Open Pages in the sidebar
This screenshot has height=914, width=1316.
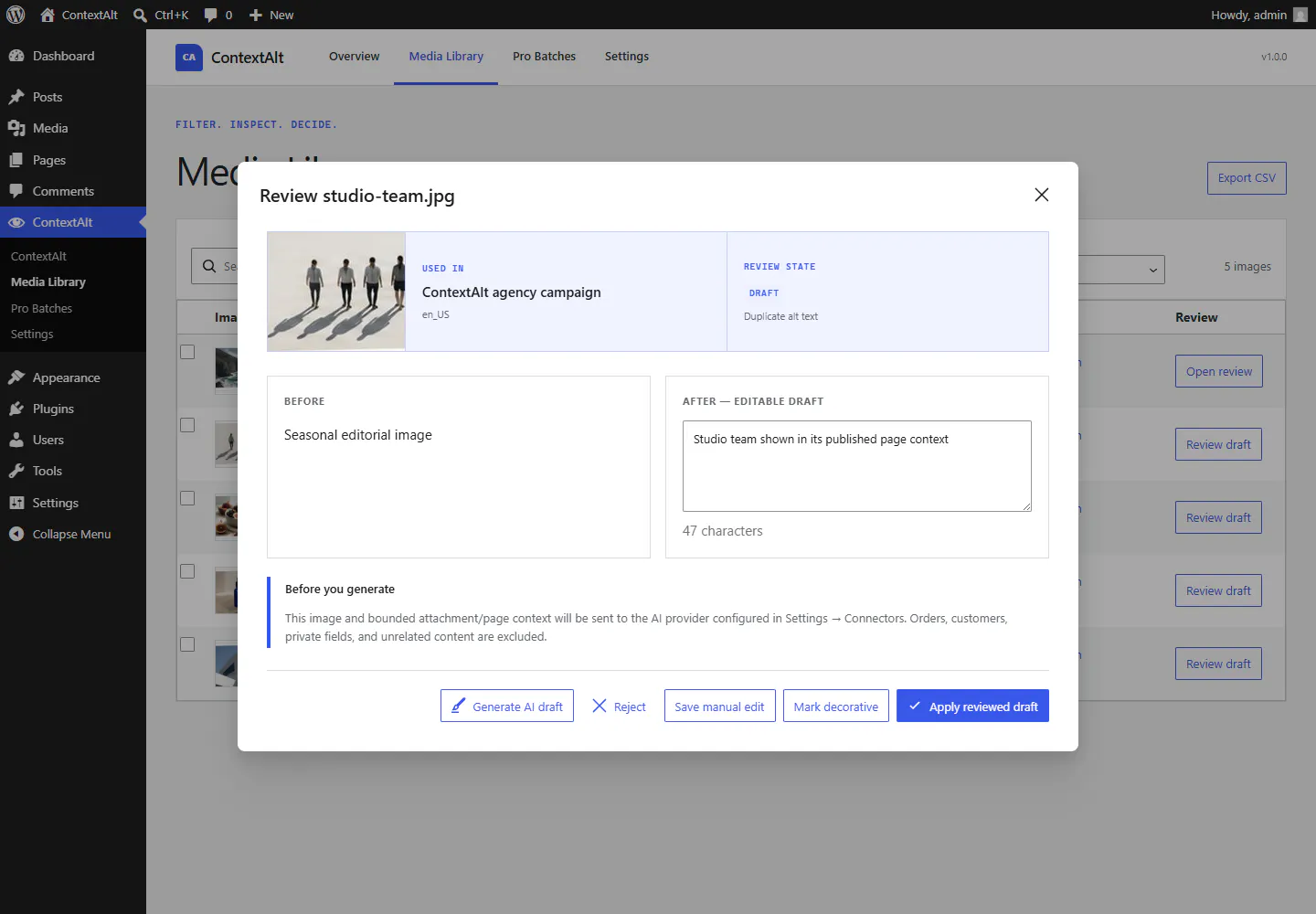pos(73,160)
